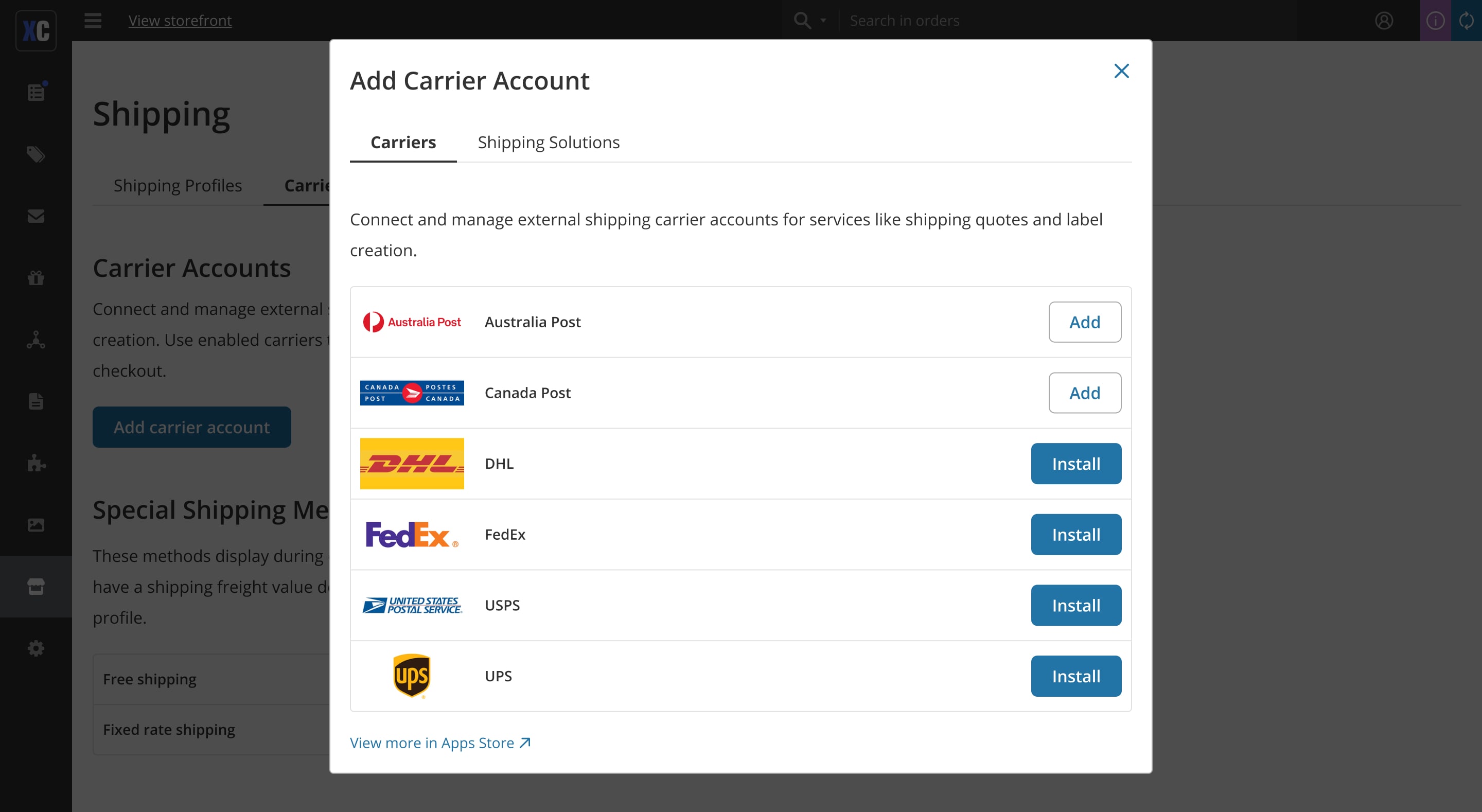1482x812 pixels.
Task: Add the Australia Post carrier
Action: coord(1084,322)
